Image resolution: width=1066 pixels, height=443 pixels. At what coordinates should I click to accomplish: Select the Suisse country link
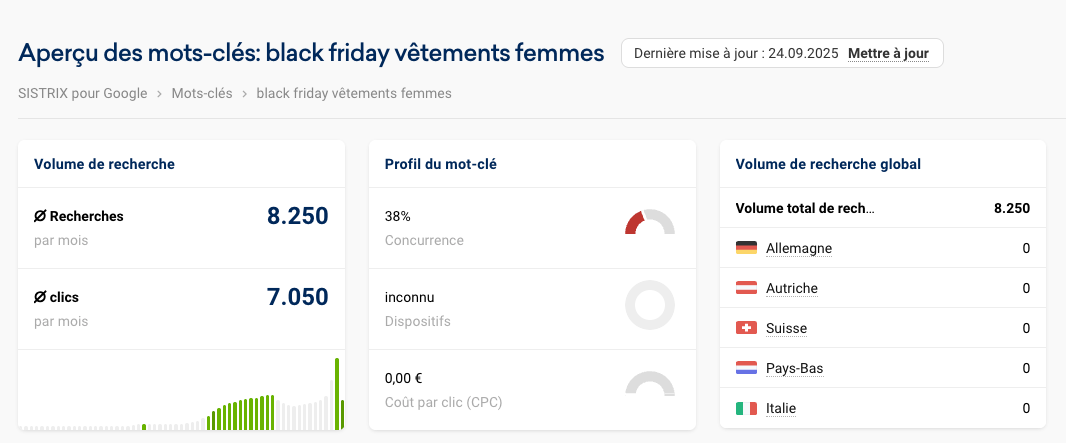pos(786,328)
